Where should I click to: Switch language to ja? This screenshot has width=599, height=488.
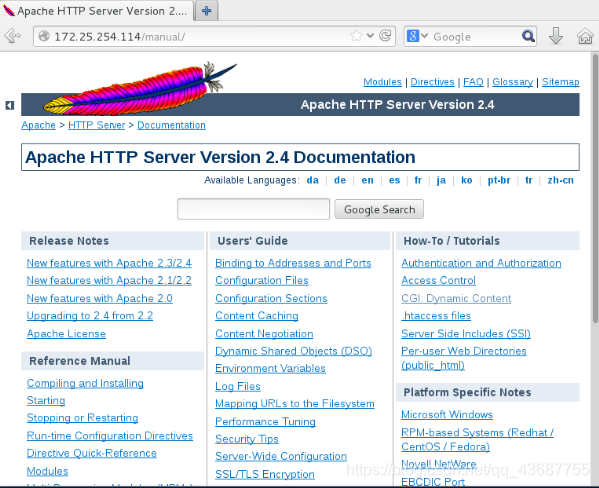(x=441, y=180)
